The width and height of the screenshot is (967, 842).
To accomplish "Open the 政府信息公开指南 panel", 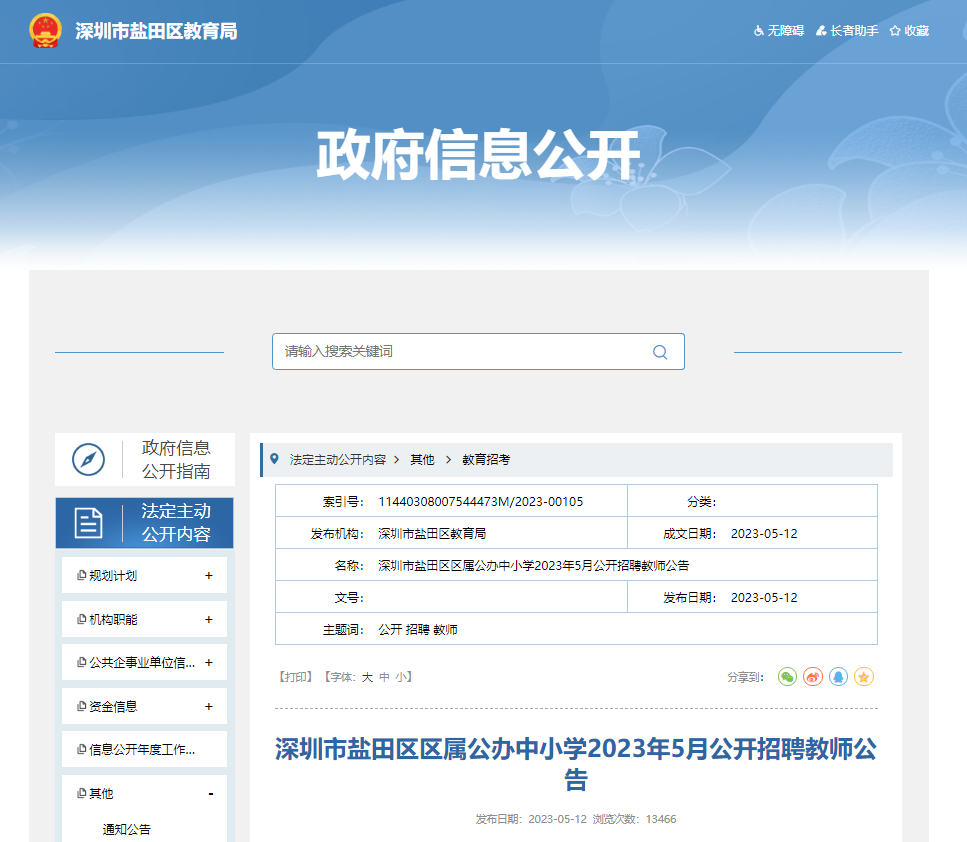I will point(145,460).
